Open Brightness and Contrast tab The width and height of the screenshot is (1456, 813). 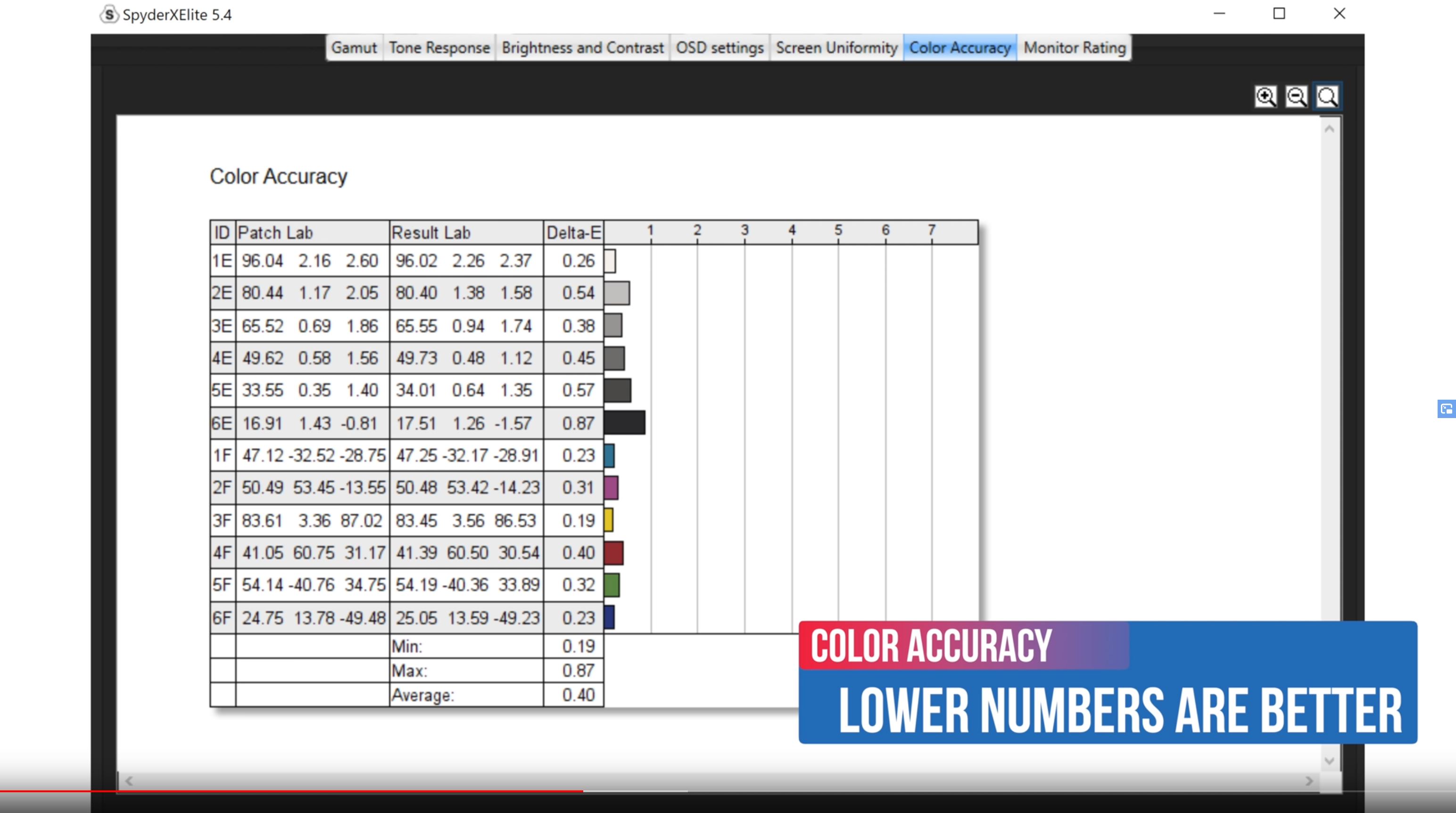tap(582, 48)
